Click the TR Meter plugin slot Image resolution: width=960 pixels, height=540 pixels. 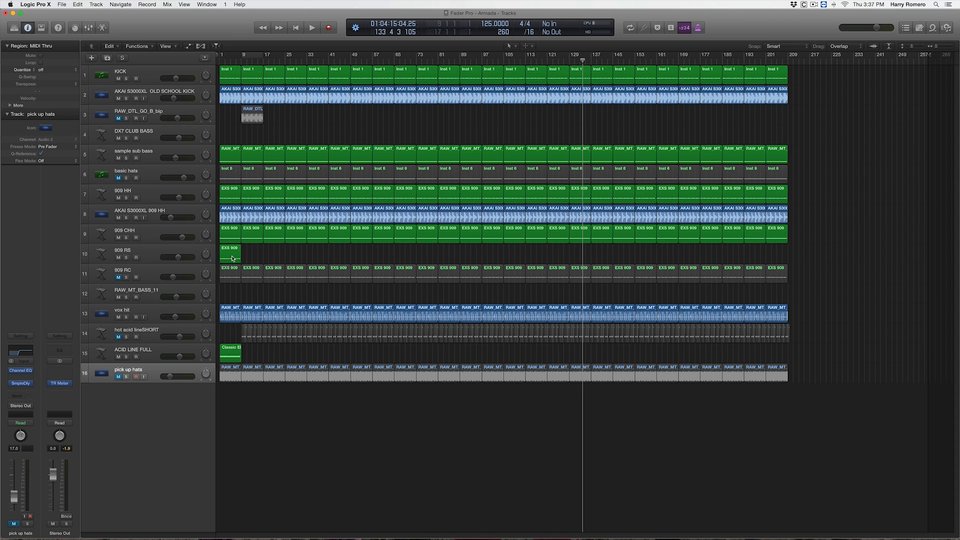point(59,383)
